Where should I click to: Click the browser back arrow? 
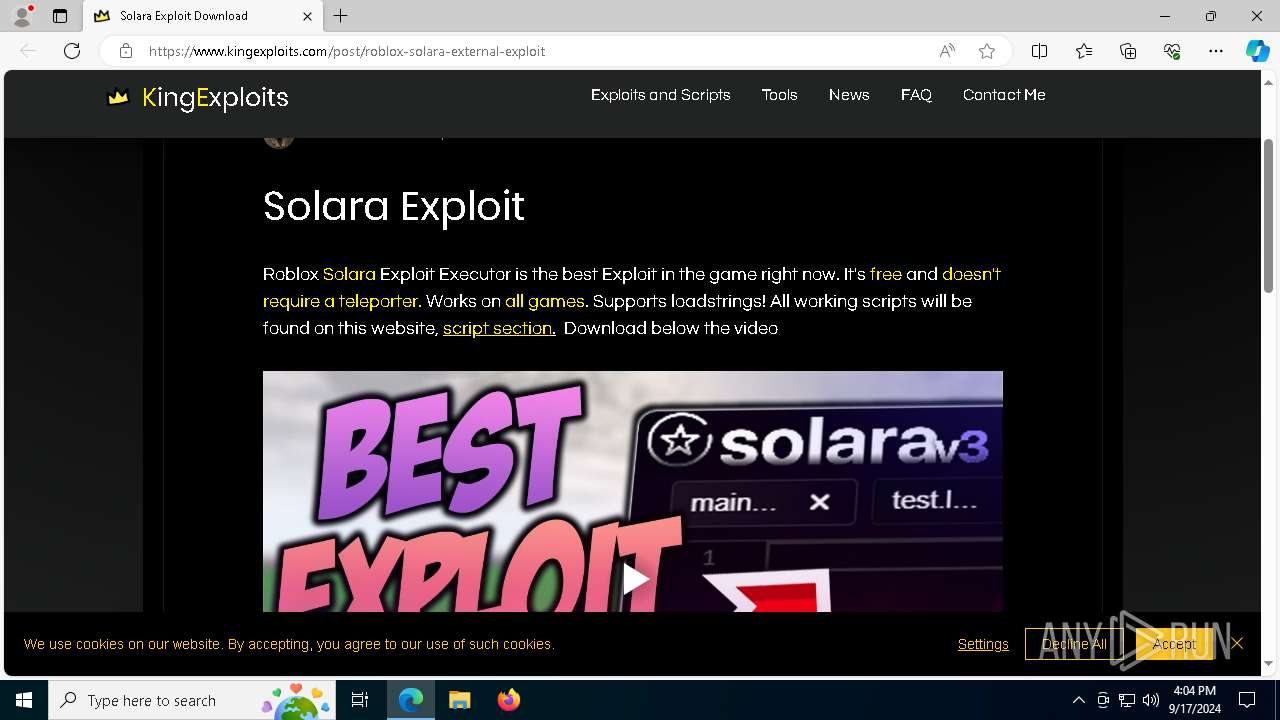[28, 51]
